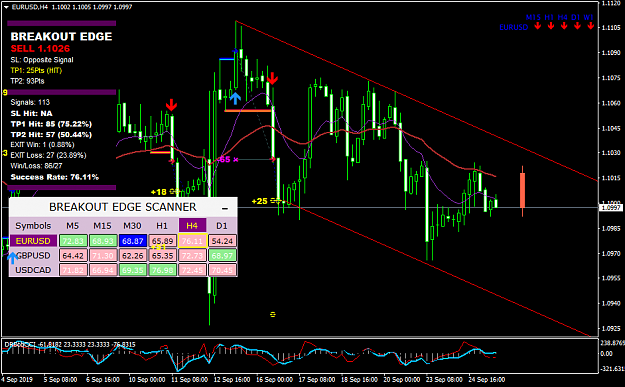This screenshot has width=625, height=387.
Task: Choose the EURUSD symbol in the scanner
Action: pos(33,241)
